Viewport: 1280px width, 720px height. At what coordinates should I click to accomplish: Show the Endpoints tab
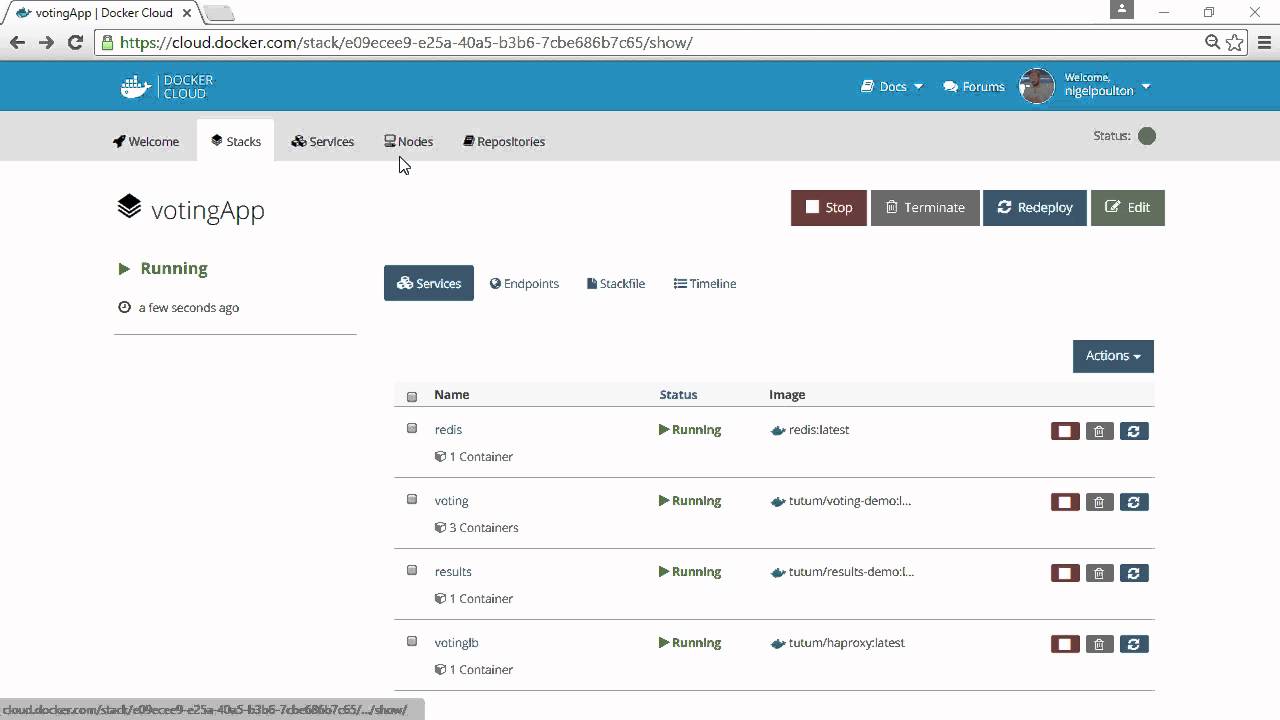(524, 284)
